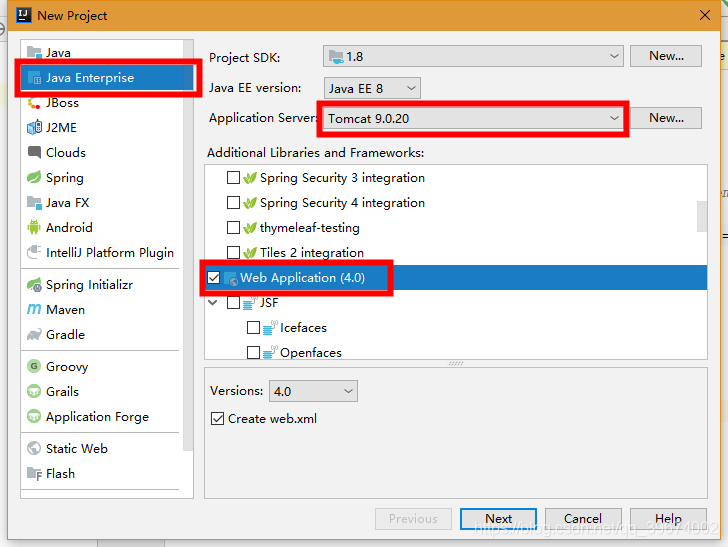728x547 pixels.
Task: Click the frameworks list vertical scrollbar thumb
Action: [702, 216]
